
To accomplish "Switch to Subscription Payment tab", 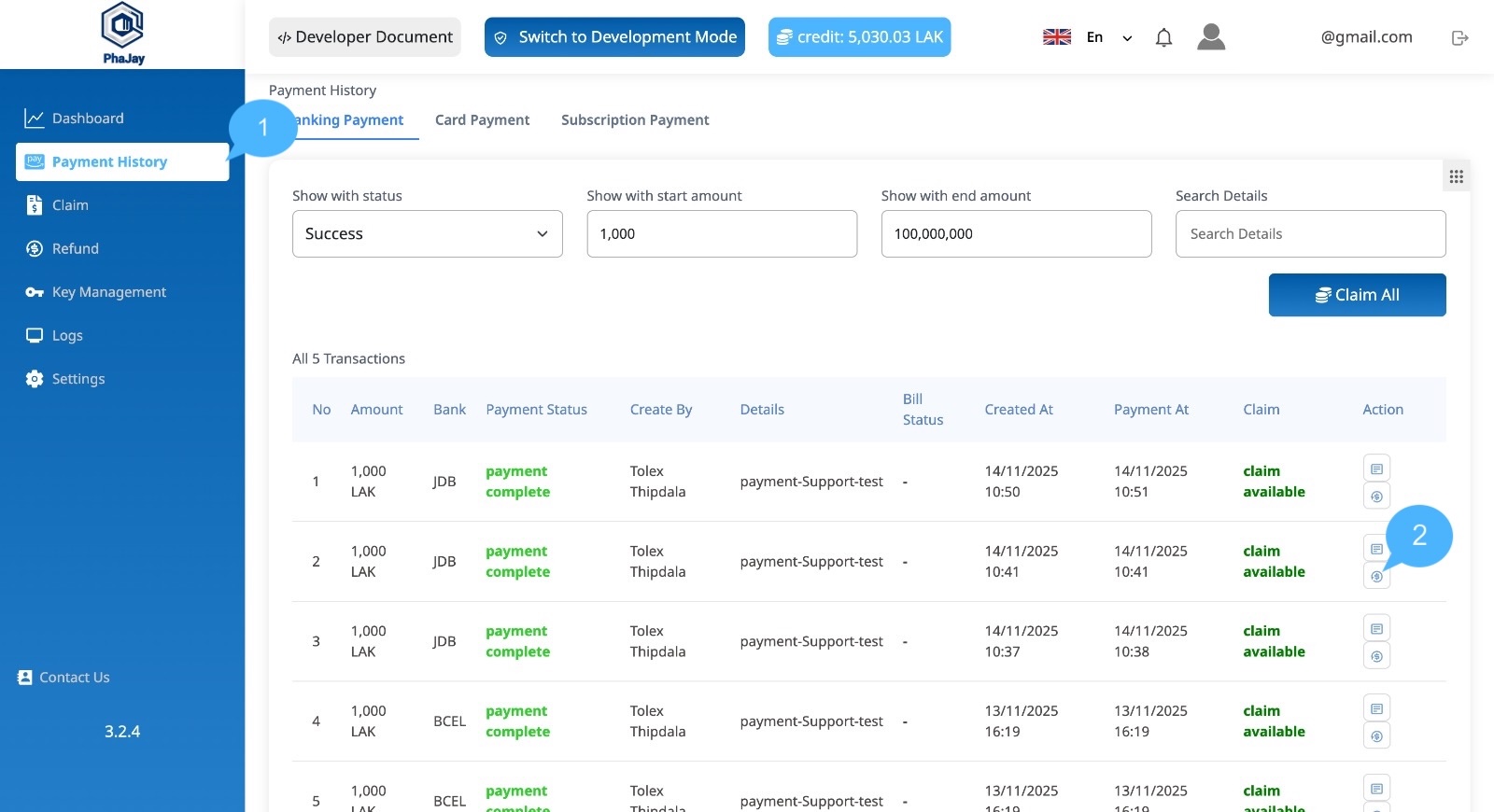I will coord(635,120).
